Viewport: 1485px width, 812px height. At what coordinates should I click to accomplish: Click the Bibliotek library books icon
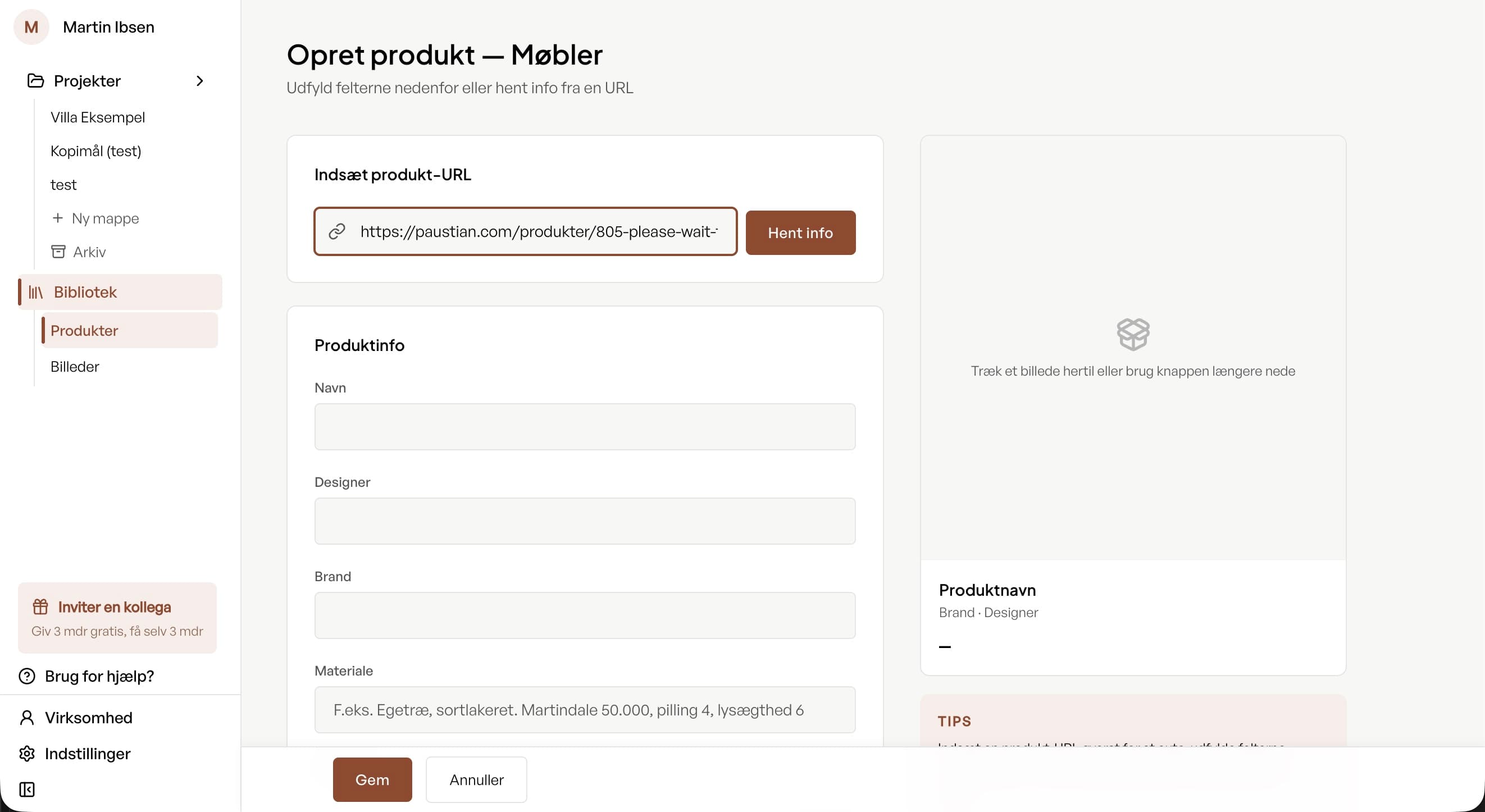tap(36, 292)
